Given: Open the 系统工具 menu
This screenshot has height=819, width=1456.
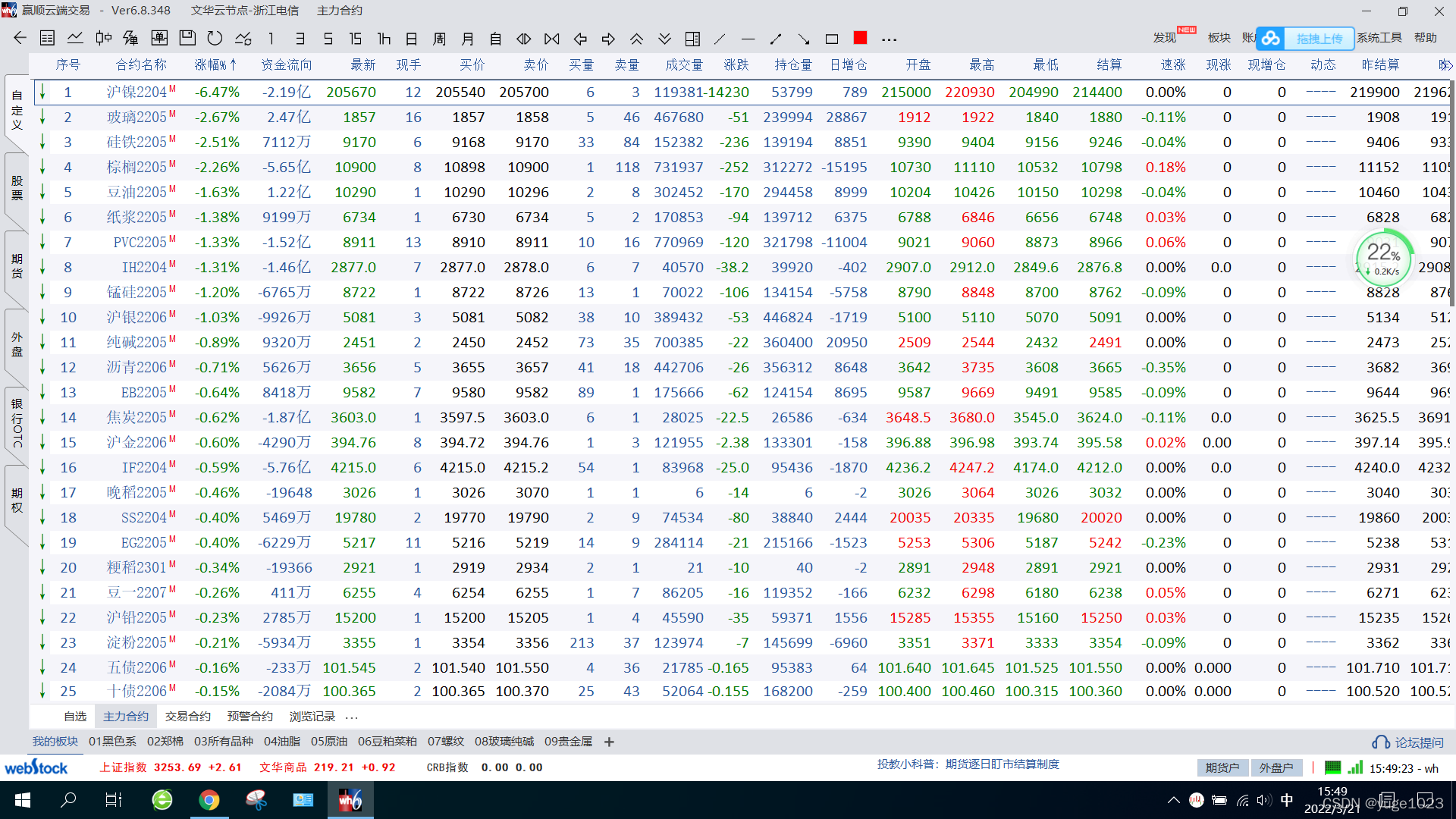Looking at the screenshot, I should 1379,37.
